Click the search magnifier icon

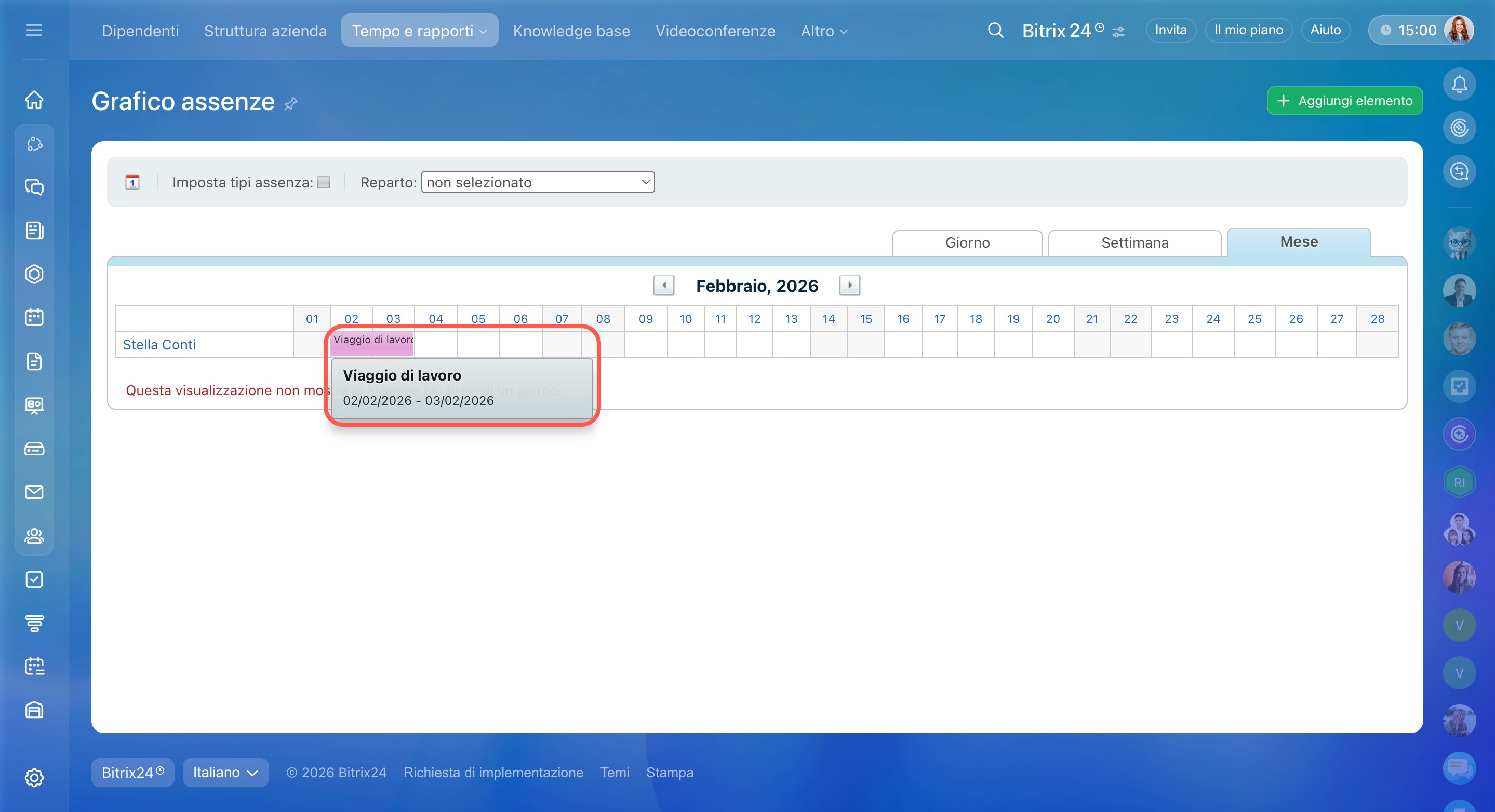(x=995, y=30)
